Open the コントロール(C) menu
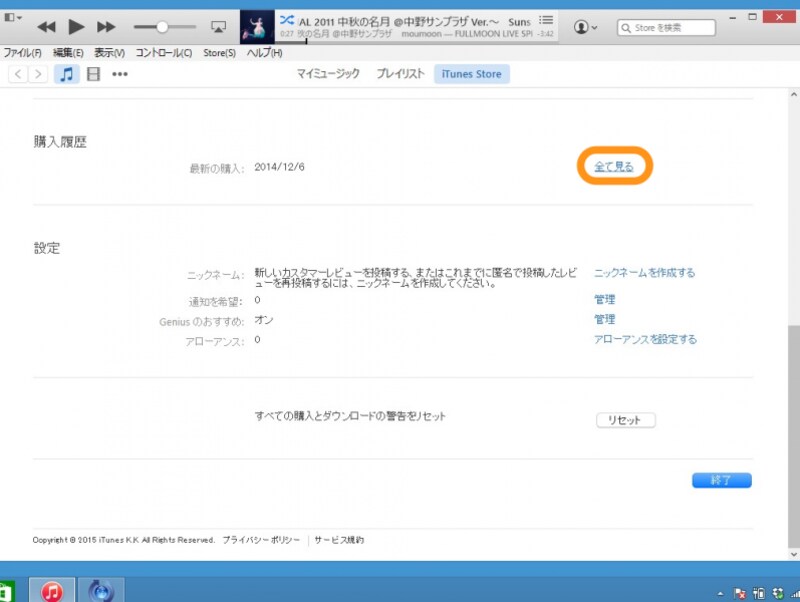Screen dimensions: 800x602 (x=164, y=53)
